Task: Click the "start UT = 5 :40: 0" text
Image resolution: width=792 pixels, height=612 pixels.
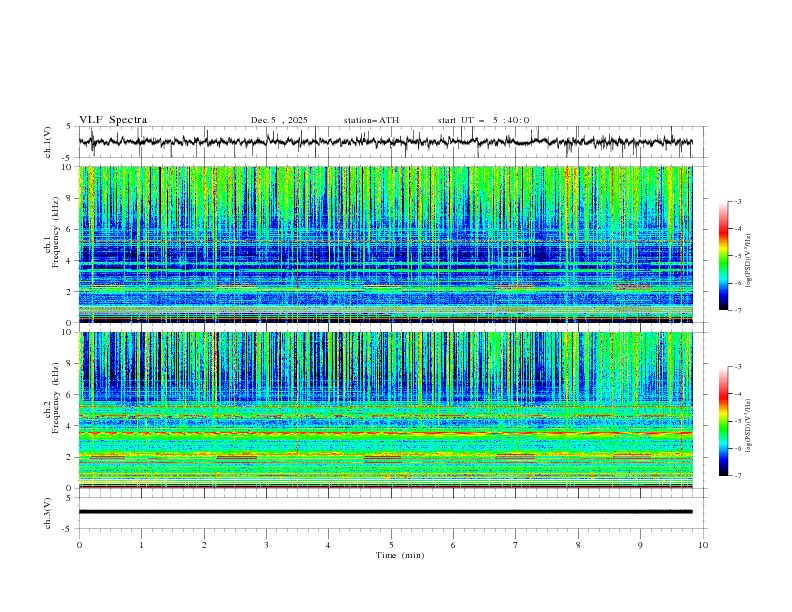Action: (483, 120)
